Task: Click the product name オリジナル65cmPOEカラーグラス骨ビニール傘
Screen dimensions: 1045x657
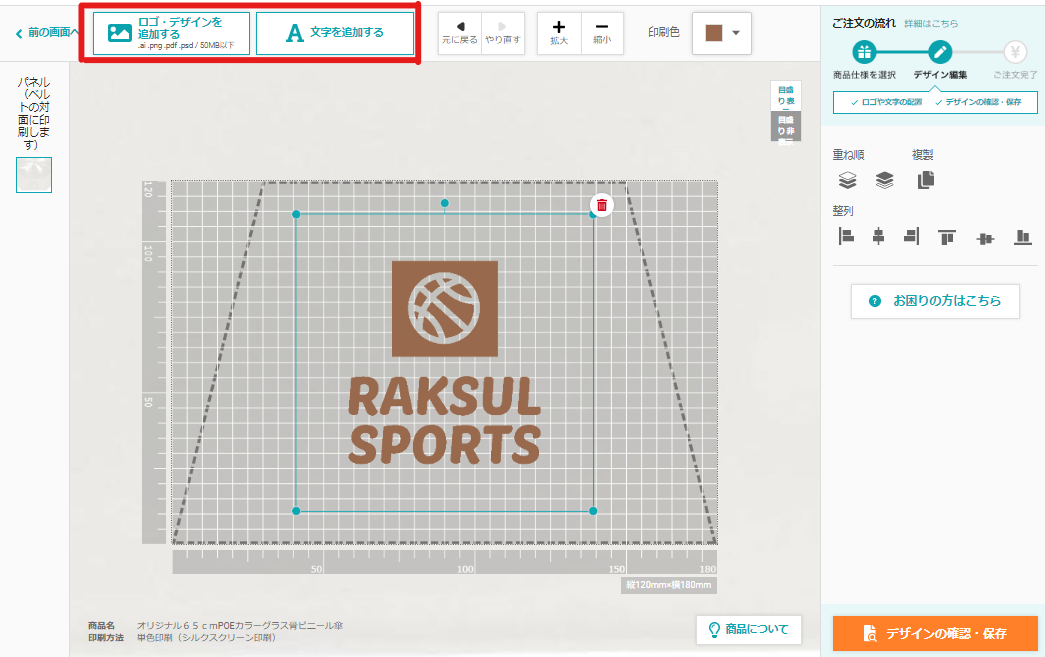Action: 240,625
